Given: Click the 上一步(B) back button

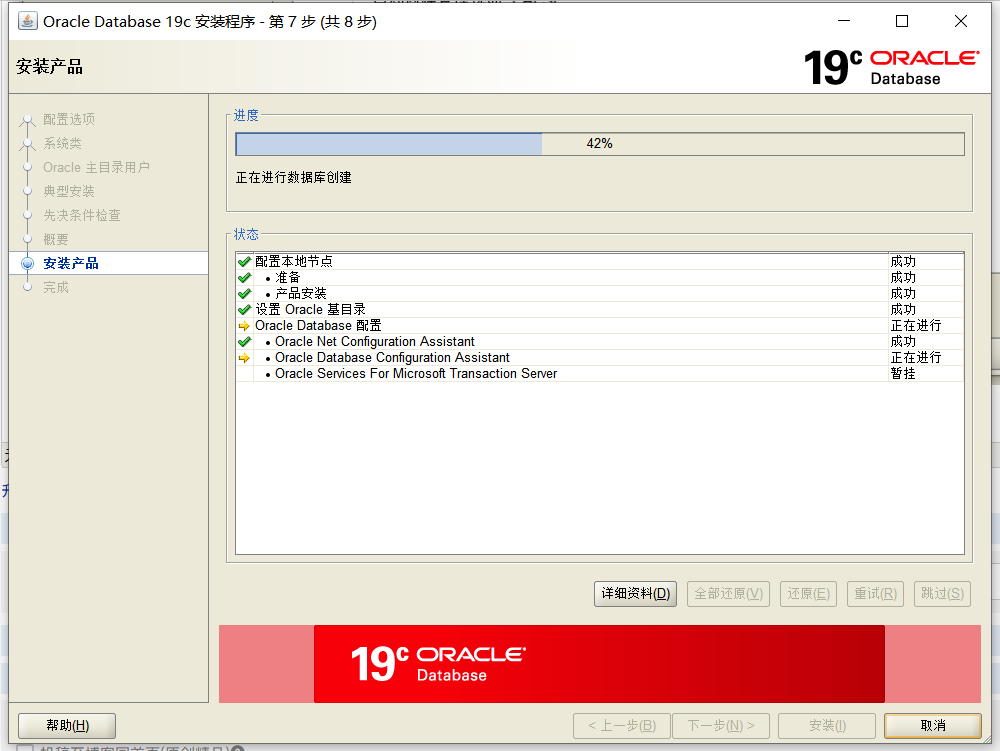Looking at the screenshot, I should (x=622, y=725).
